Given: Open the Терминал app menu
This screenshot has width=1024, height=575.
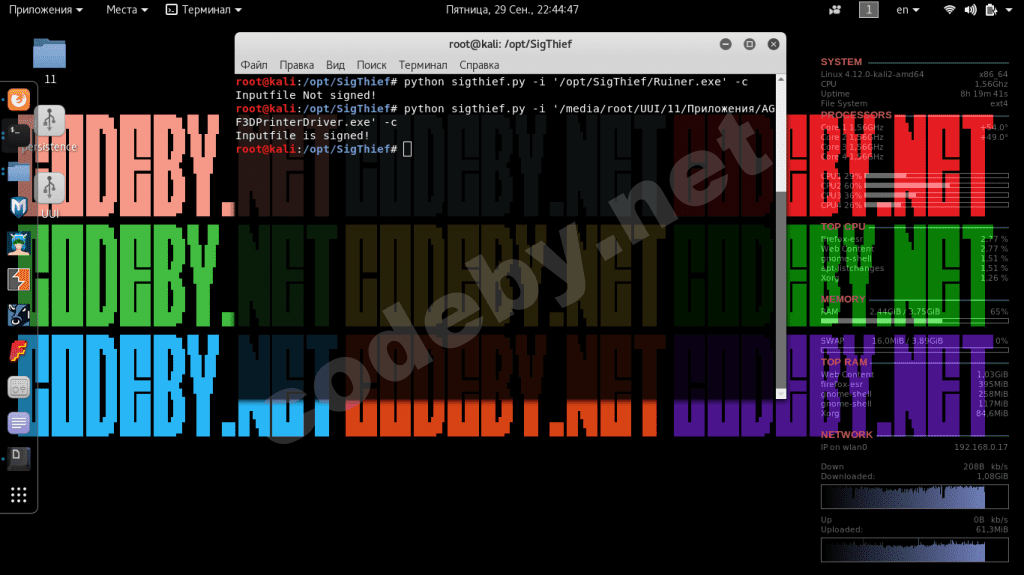Looking at the screenshot, I should (x=203, y=10).
